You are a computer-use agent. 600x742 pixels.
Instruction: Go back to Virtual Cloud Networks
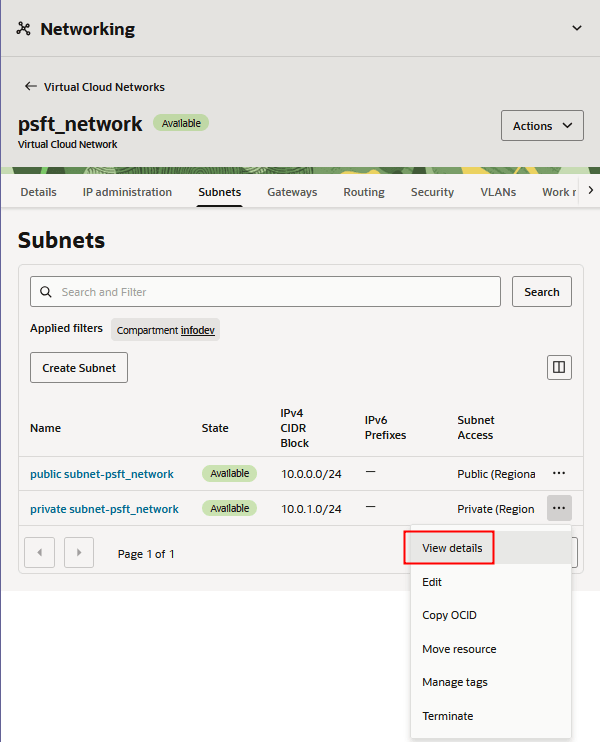click(x=104, y=87)
